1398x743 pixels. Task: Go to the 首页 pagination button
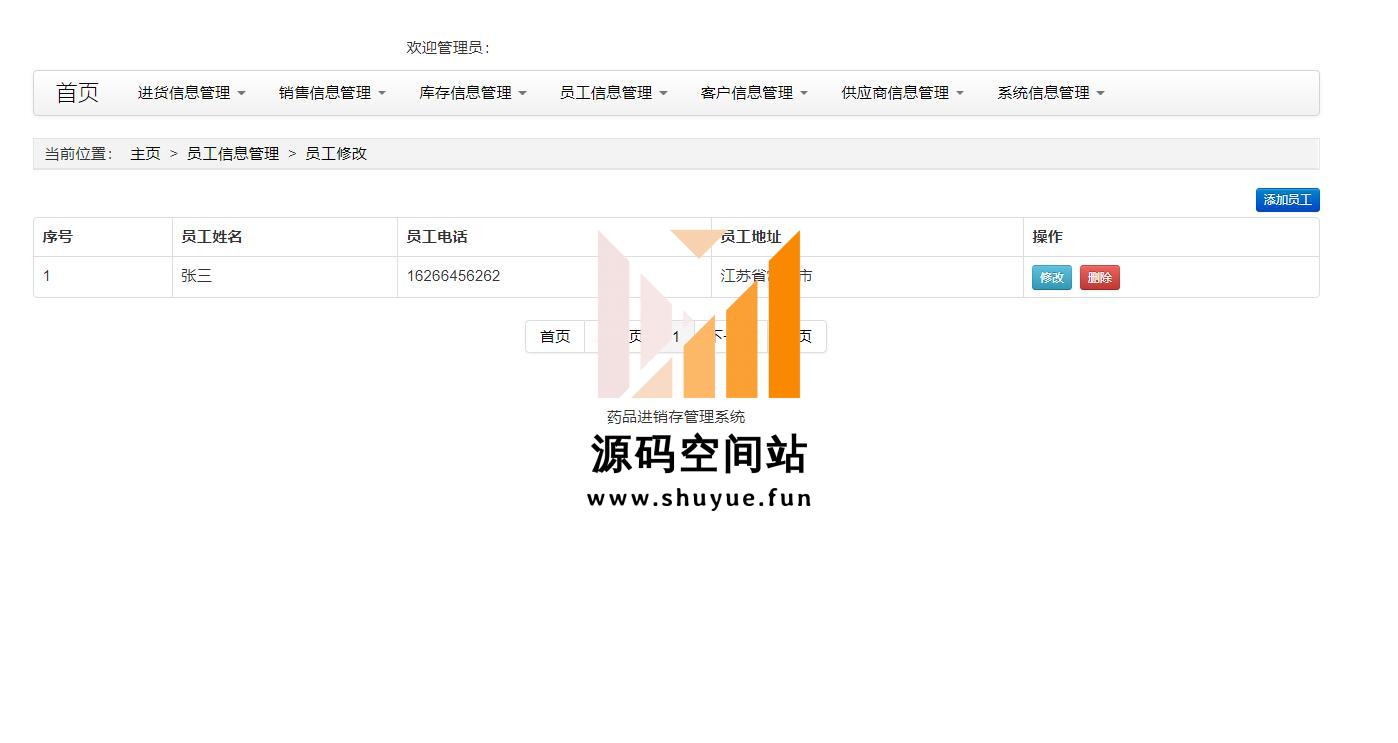pos(555,337)
